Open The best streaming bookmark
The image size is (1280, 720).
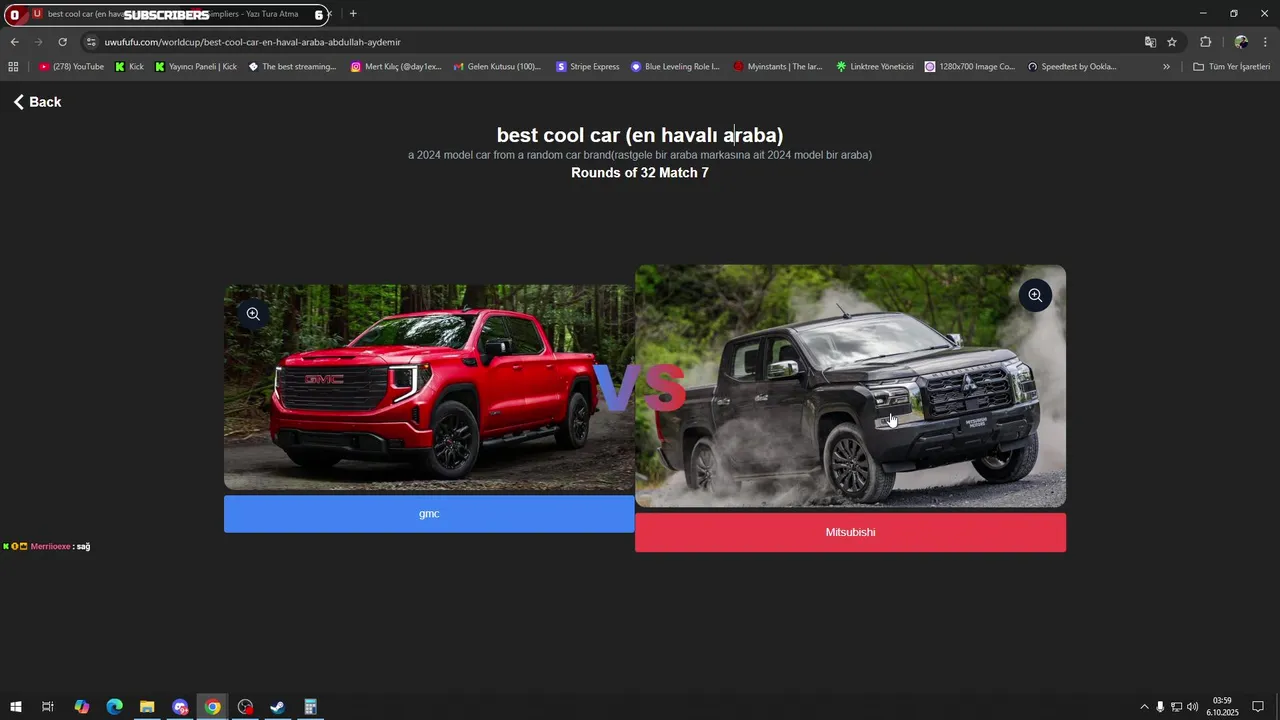[x=292, y=67]
